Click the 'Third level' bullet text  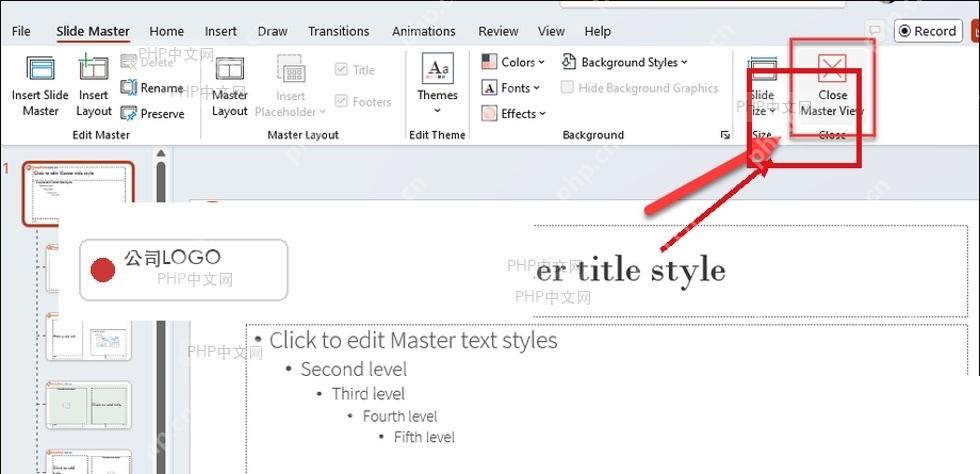pos(368,394)
